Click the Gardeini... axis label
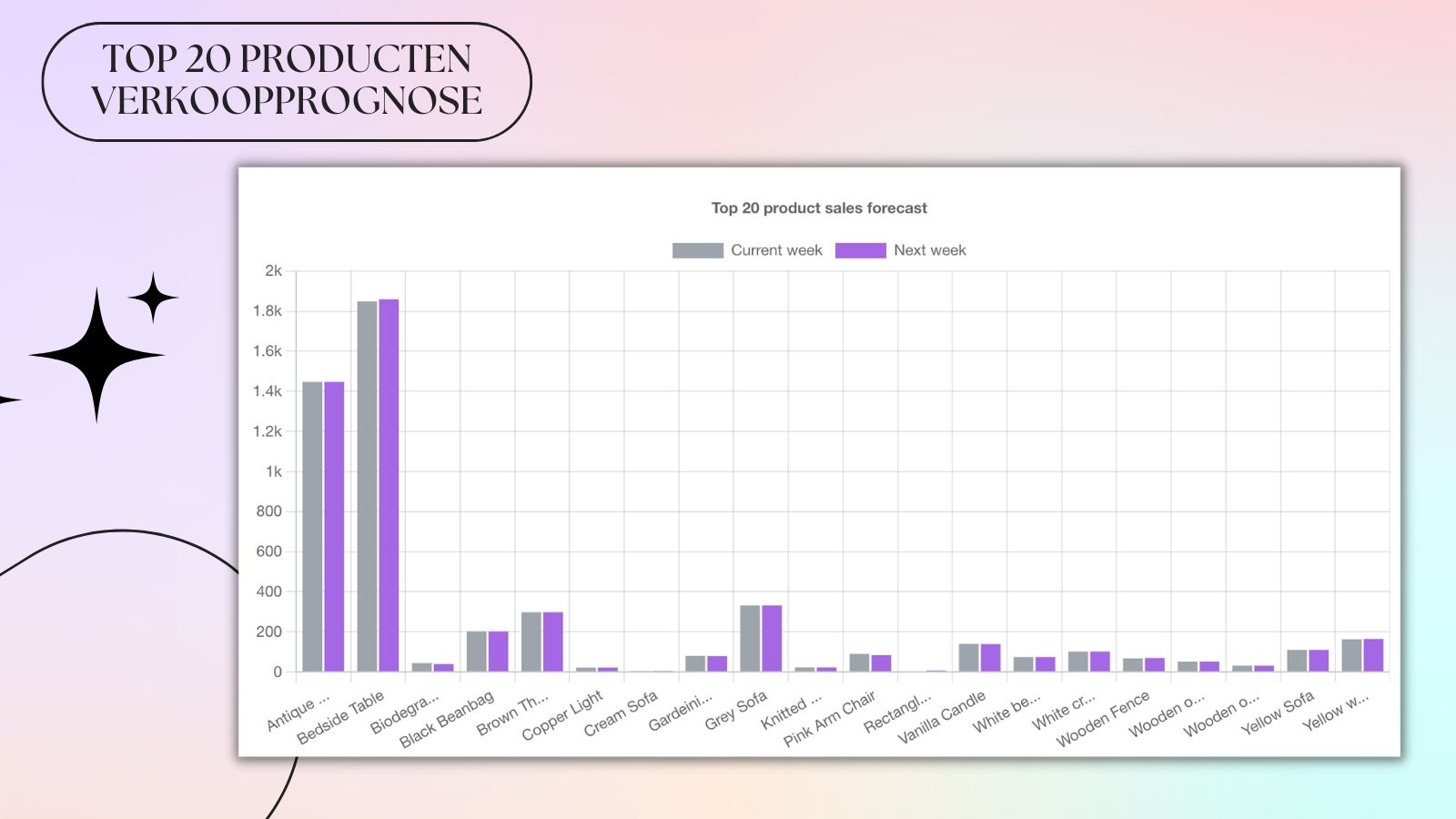This screenshot has height=819, width=1456. coord(680,713)
